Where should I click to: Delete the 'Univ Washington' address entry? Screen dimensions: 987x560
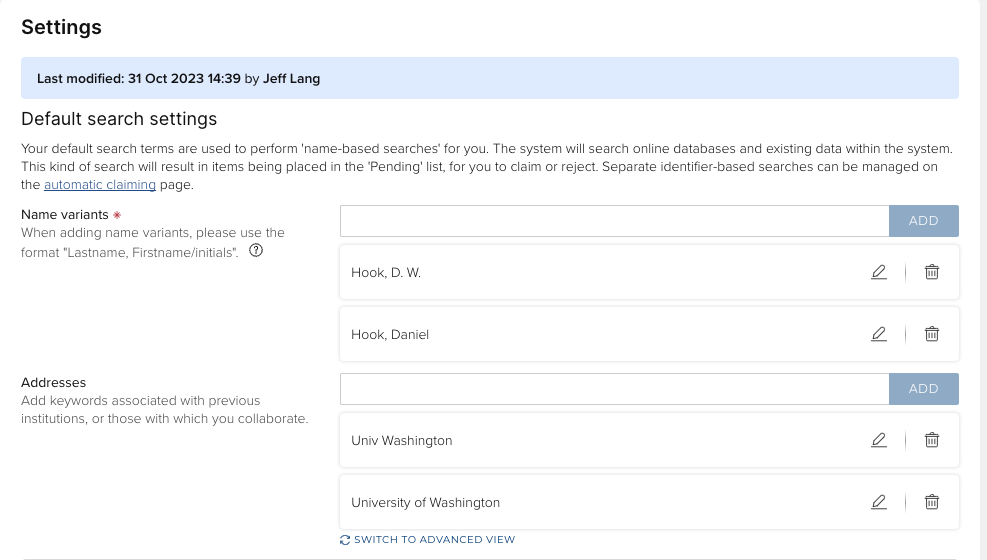point(932,440)
